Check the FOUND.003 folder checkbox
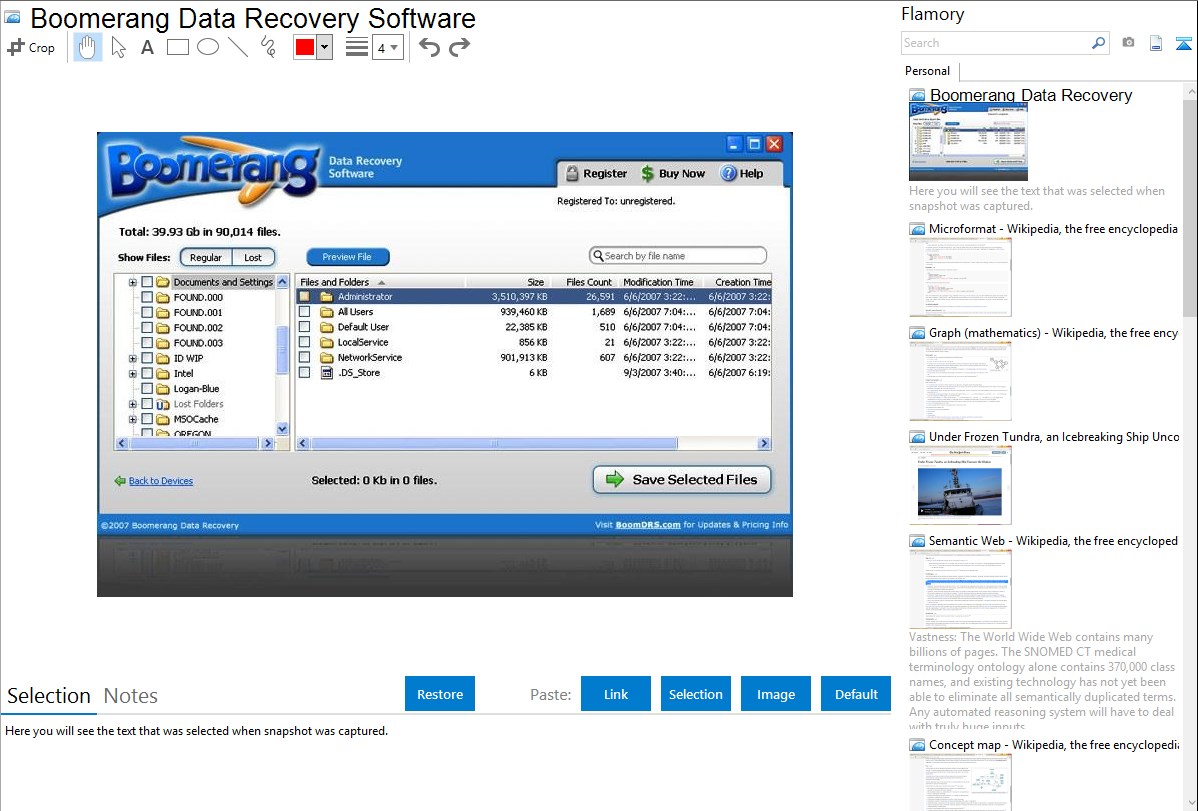The width and height of the screenshot is (1198, 811). [x=147, y=343]
